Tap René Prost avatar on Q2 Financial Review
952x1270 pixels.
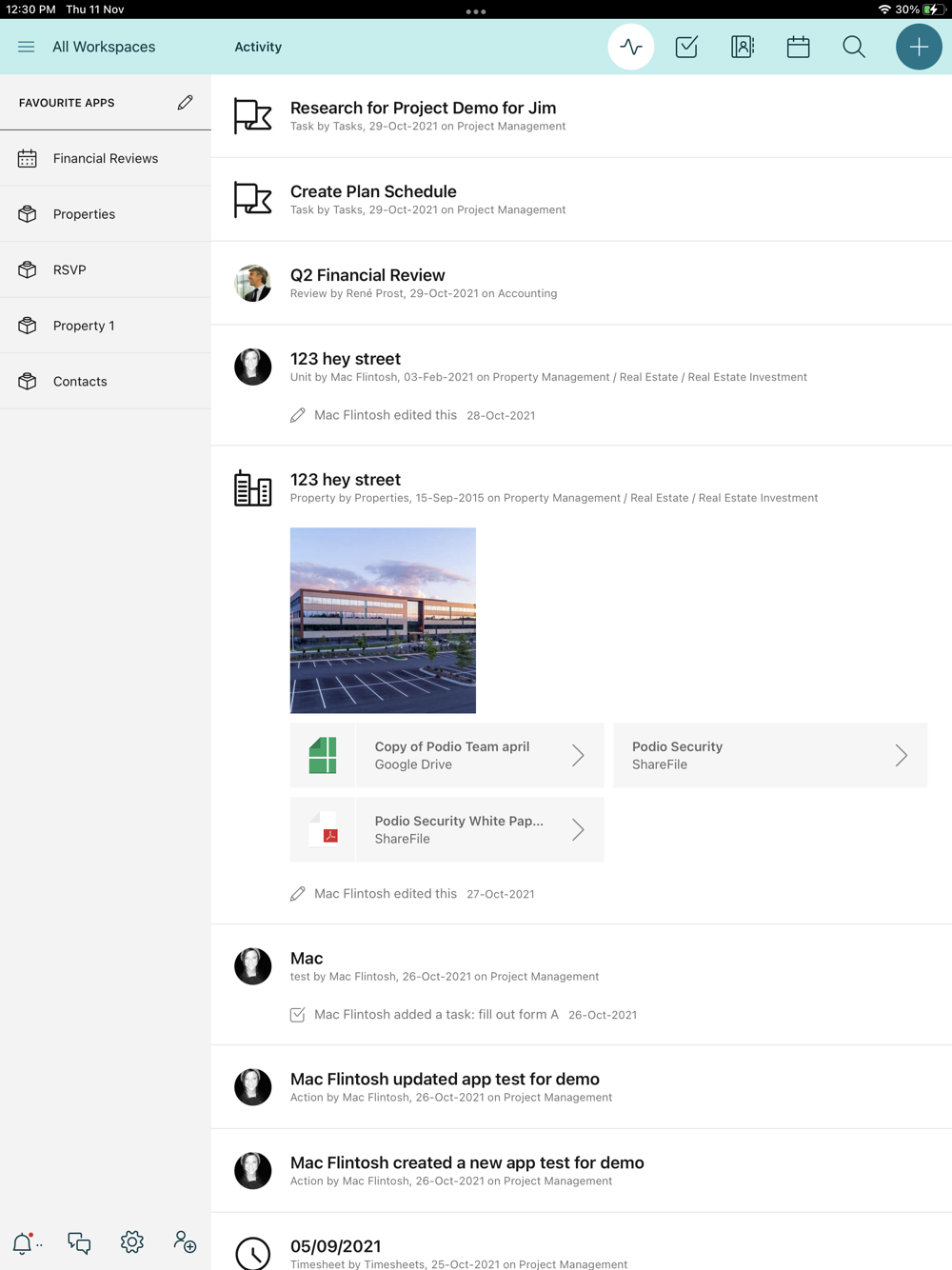tap(253, 283)
